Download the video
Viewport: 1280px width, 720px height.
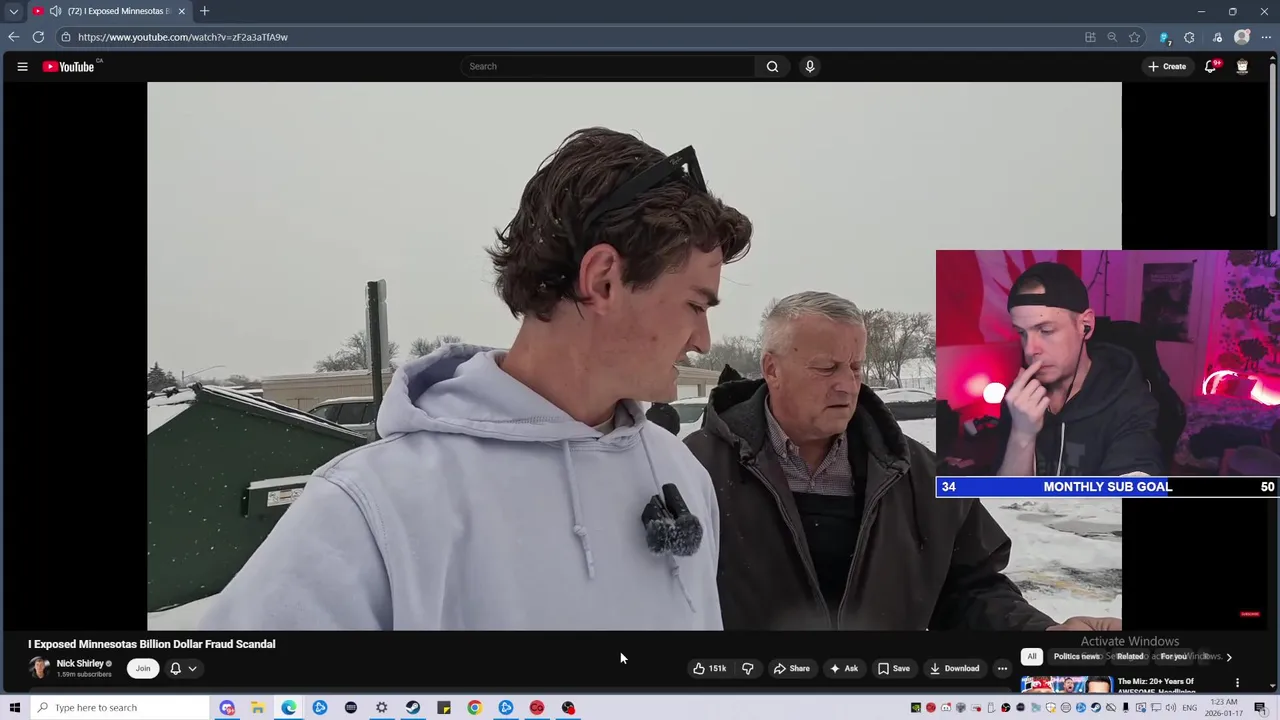tap(954, 668)
